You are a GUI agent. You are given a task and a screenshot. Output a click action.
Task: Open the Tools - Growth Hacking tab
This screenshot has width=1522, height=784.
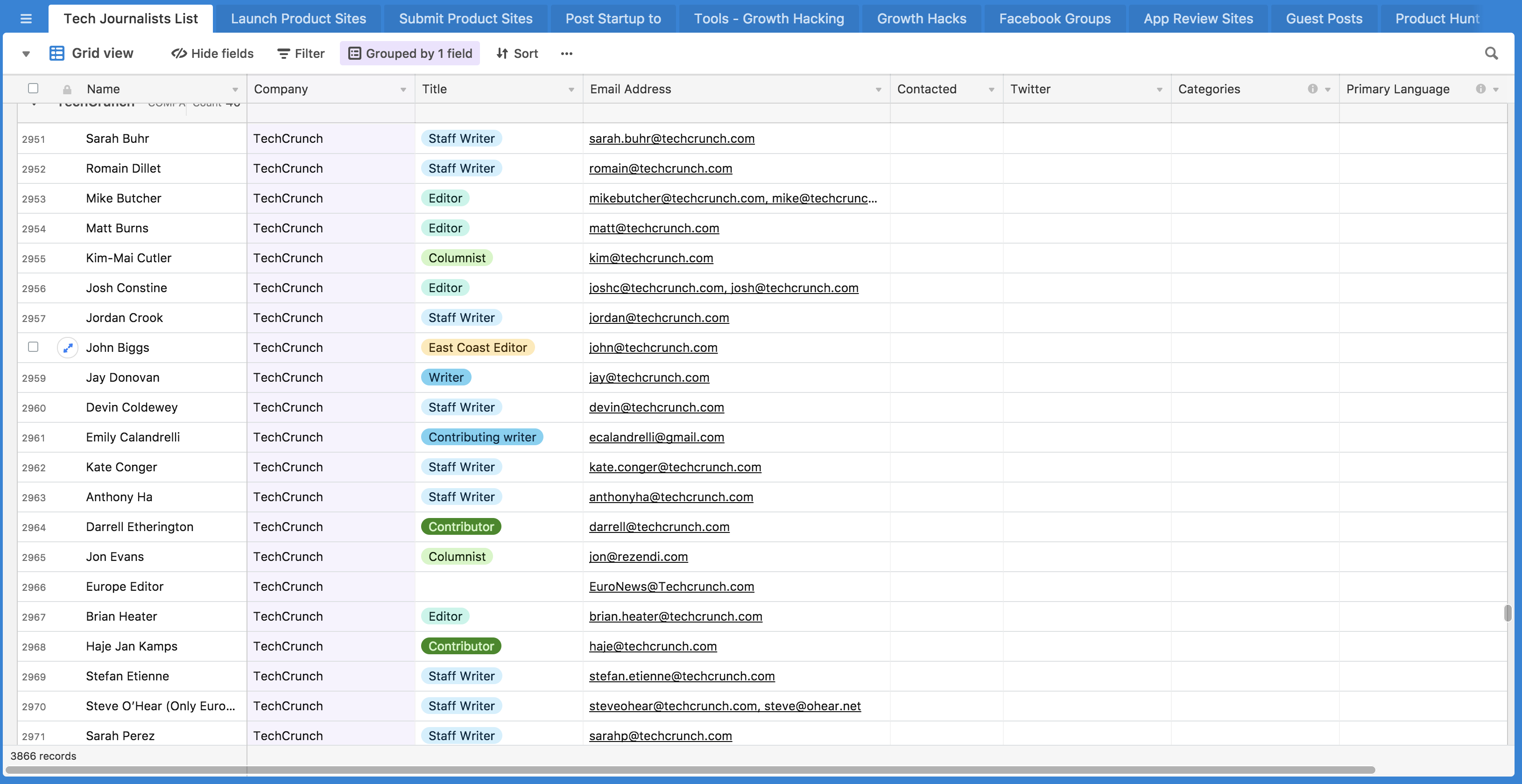769,19
